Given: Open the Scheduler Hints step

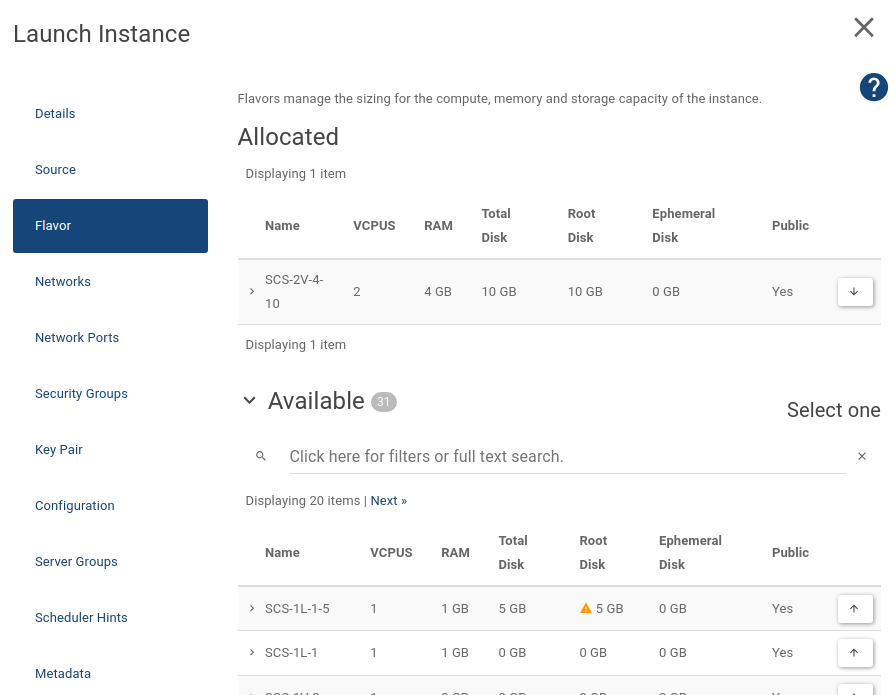Looking at the screenshot, I should (81, 618).
